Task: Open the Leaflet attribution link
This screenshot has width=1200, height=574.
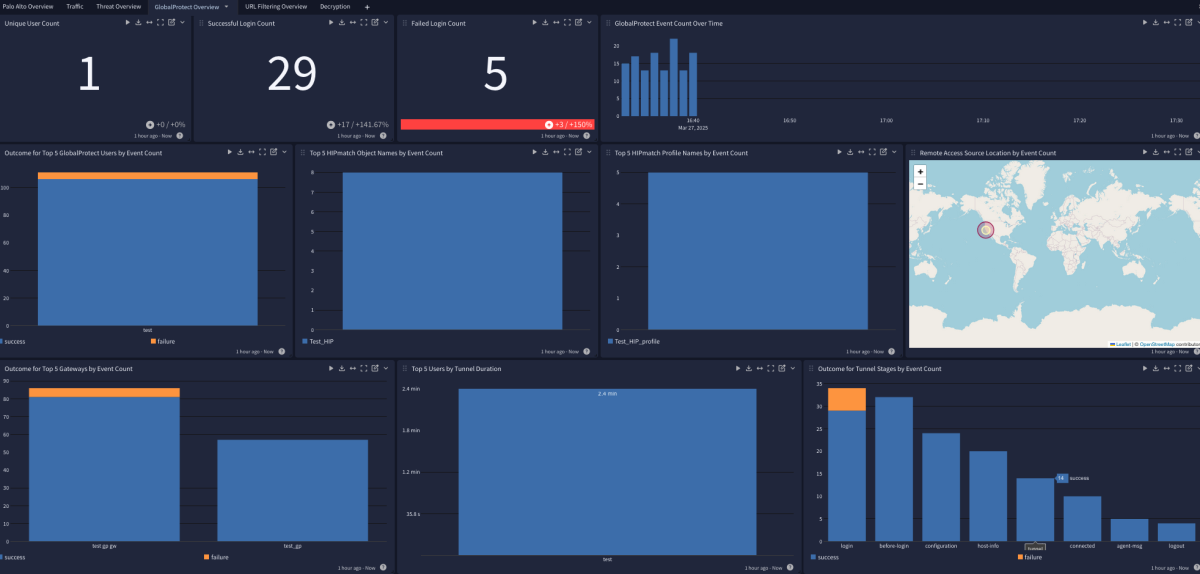Action: click(x=1123, y=344)
